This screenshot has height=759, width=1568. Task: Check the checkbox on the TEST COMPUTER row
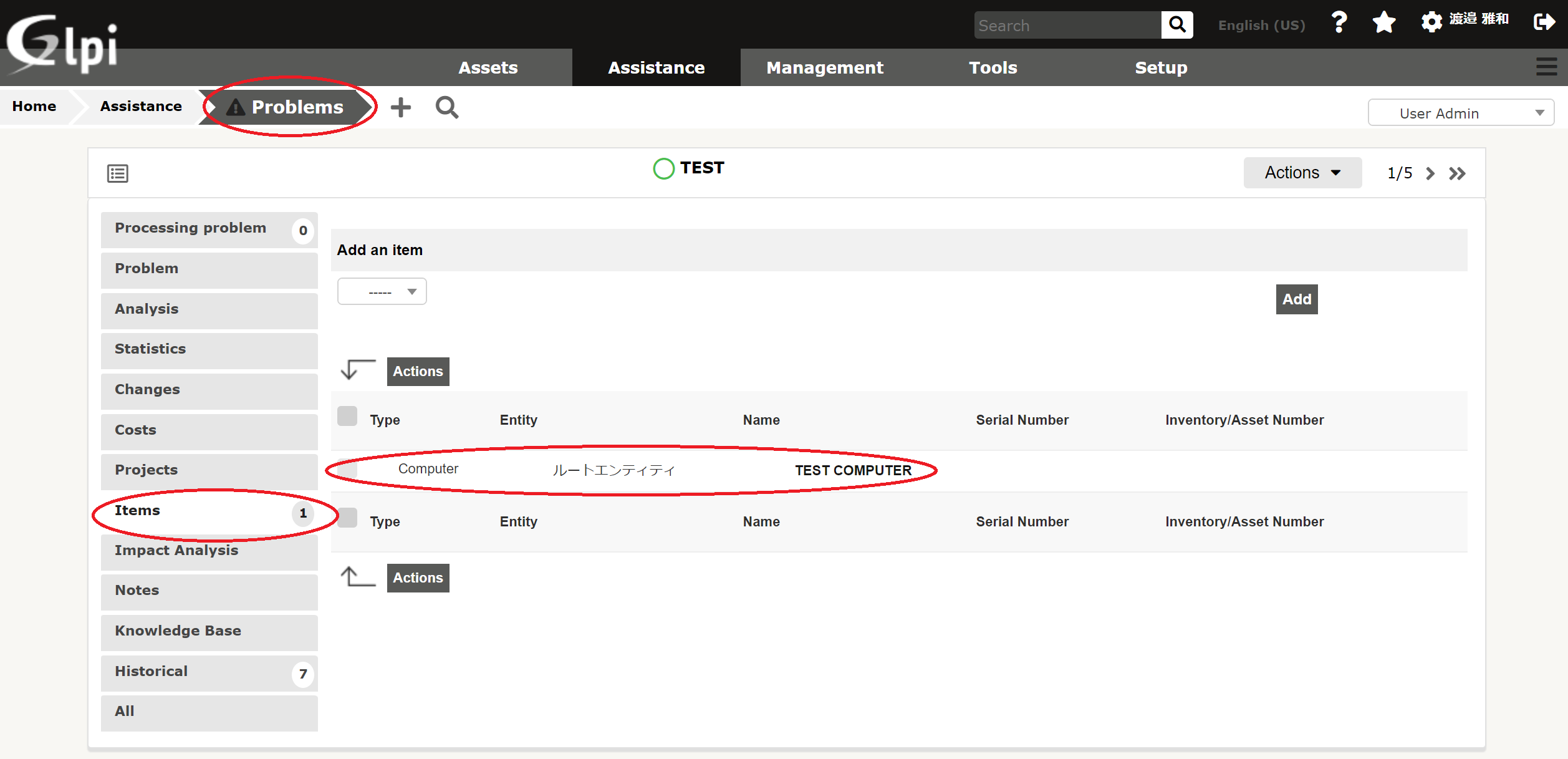(x=347, y=469)
